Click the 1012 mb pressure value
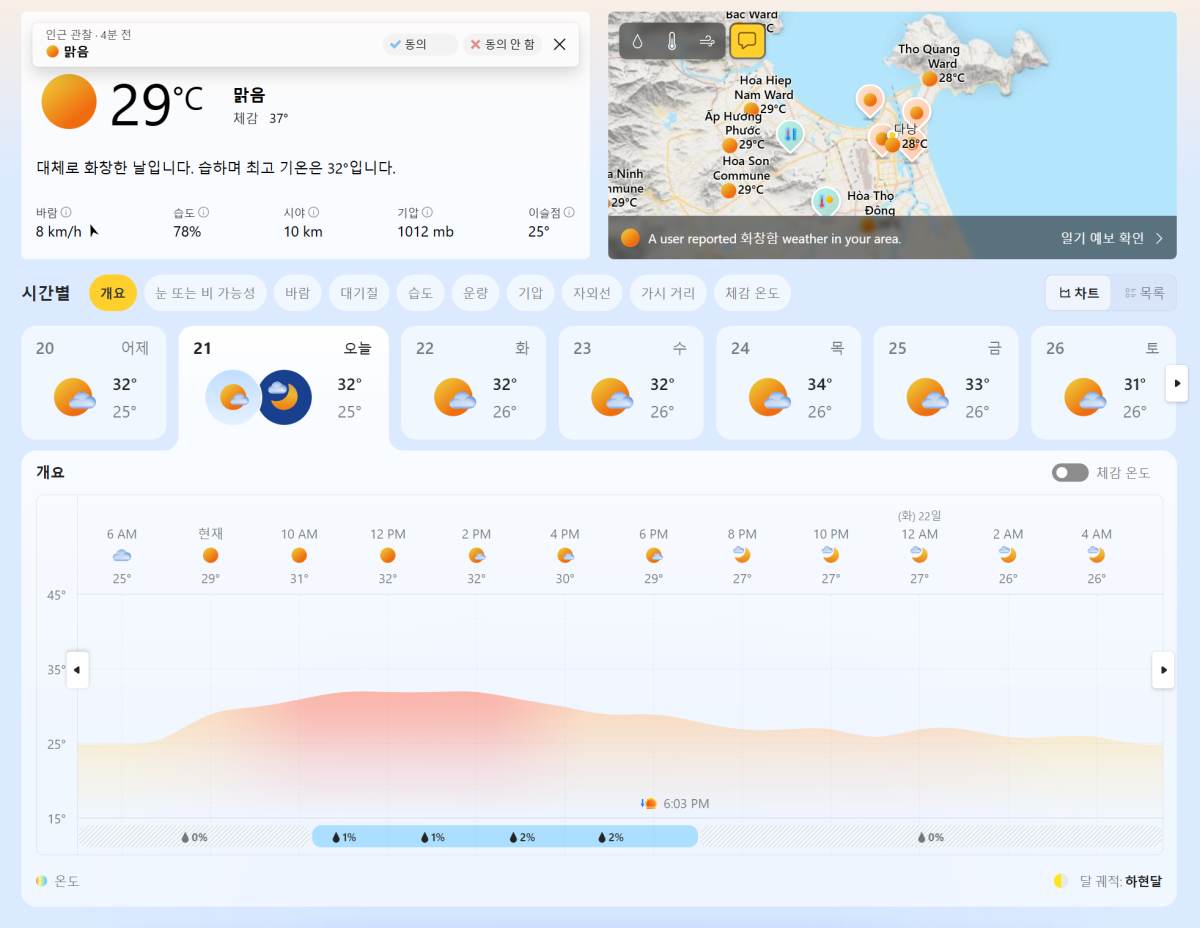This screenshot has width=1200, height=928. tap(425, 231)
